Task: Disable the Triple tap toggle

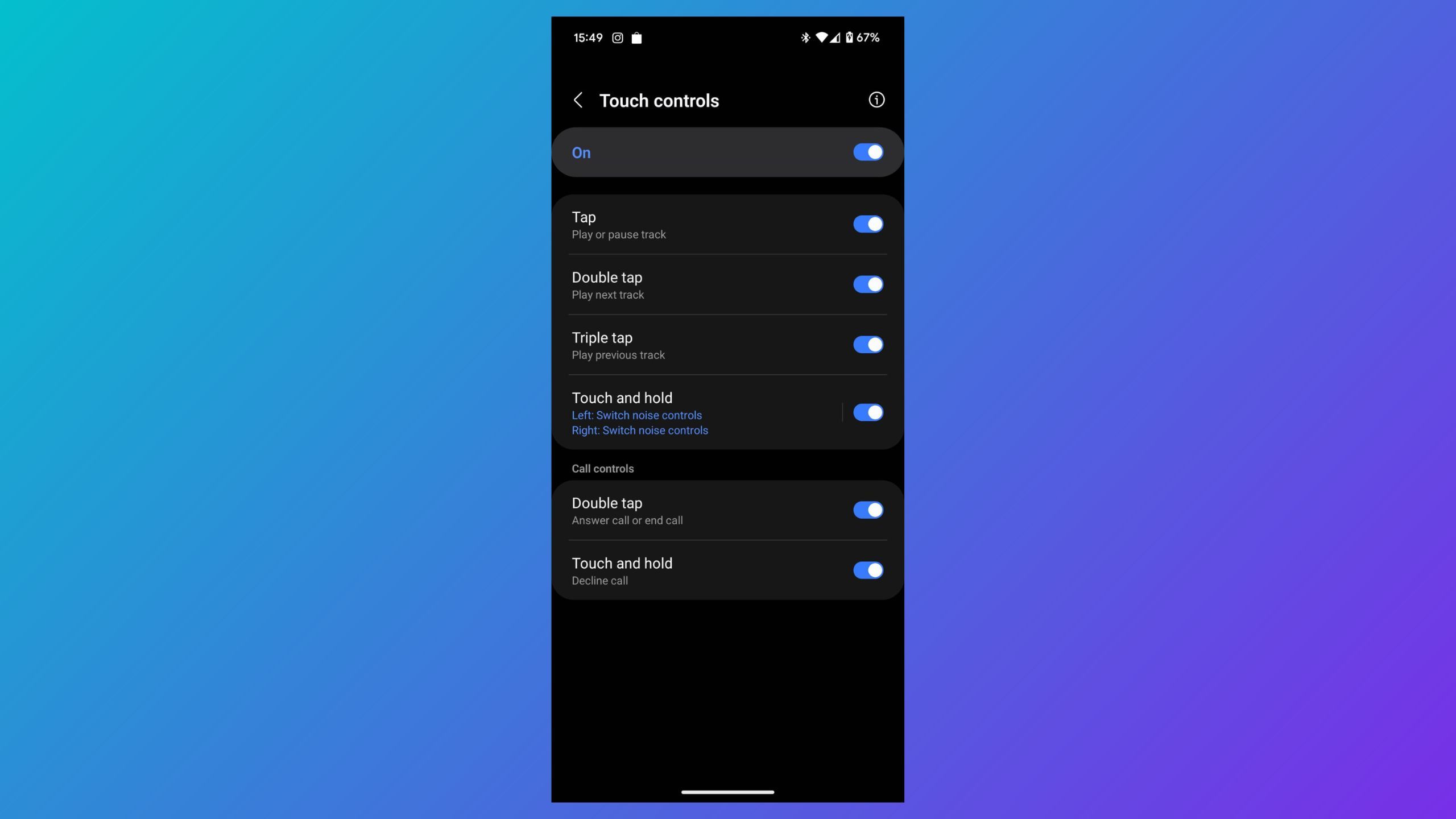Action: 867,345
